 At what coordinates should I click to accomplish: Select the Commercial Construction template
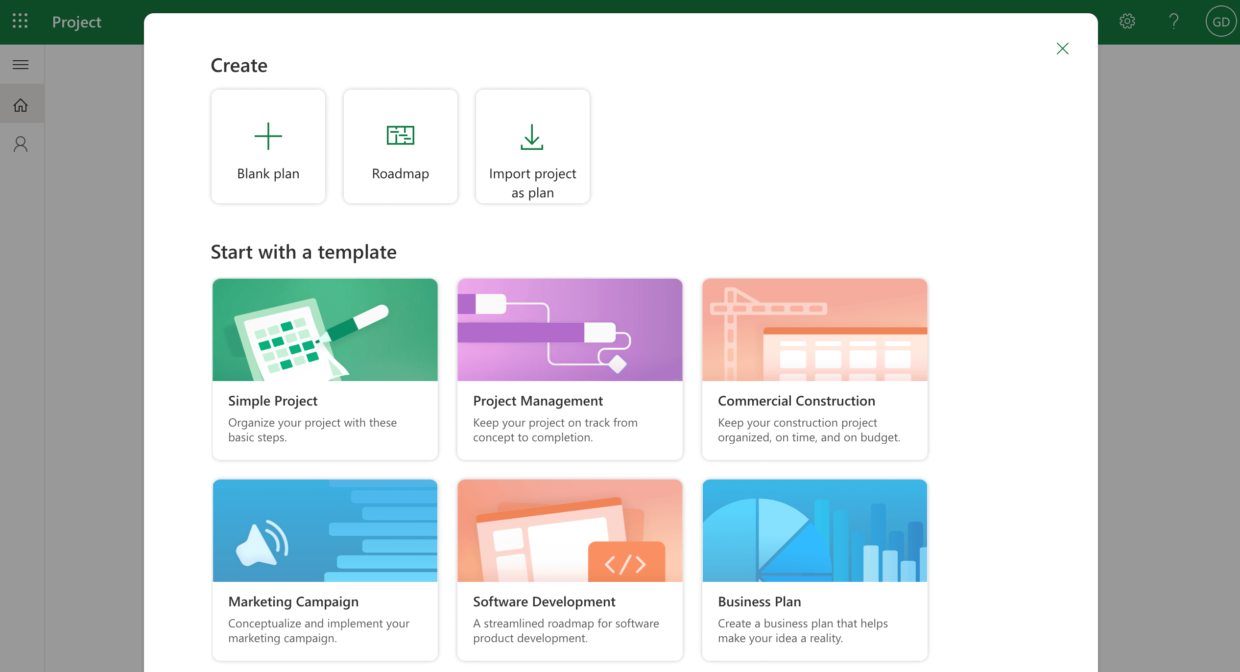coord(814,369)
